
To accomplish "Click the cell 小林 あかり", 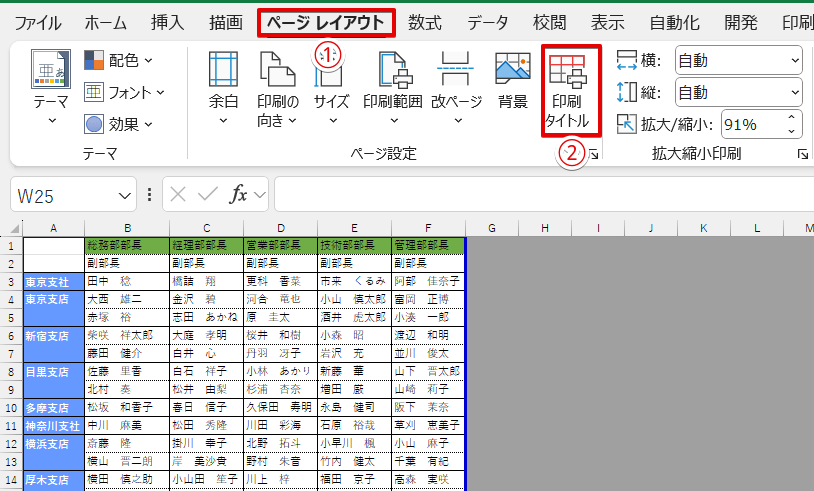I will click(x=280, y=371).
